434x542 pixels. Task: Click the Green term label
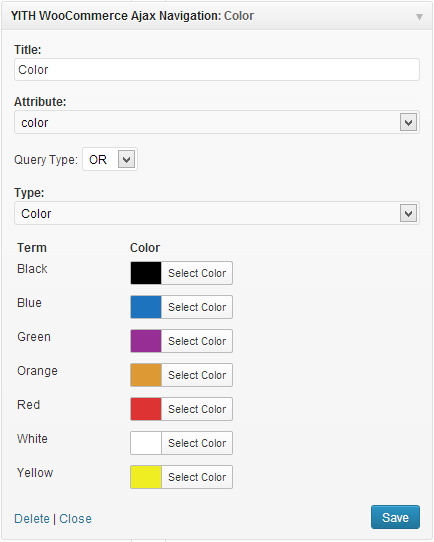[34, 337]
